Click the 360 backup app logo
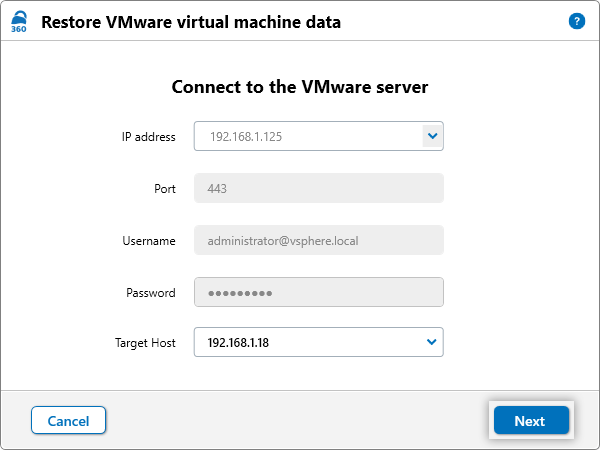 pyautogui.click(x=19, y=22)
